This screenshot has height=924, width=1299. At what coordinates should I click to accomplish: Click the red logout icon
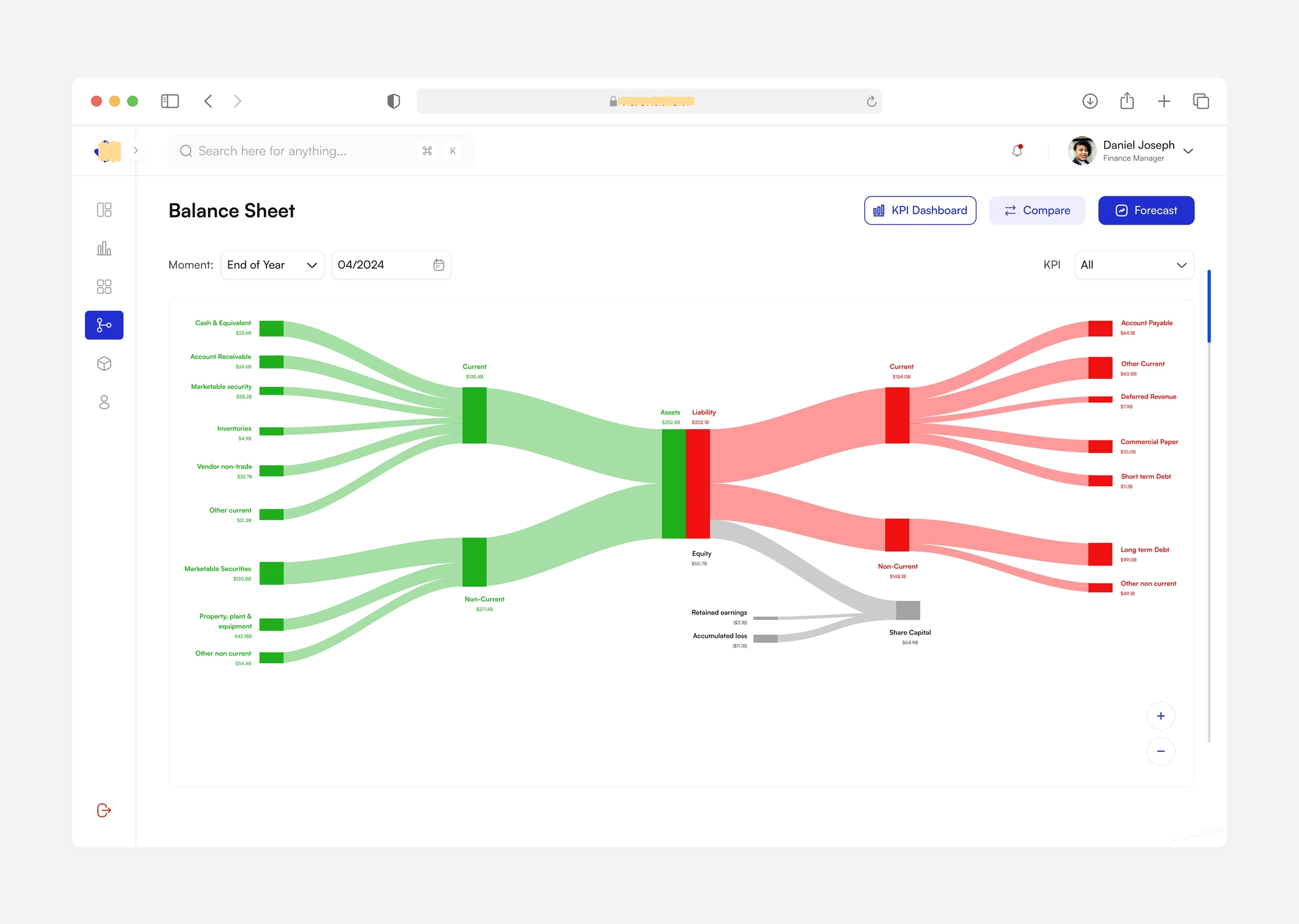click(x=104, y=810)
